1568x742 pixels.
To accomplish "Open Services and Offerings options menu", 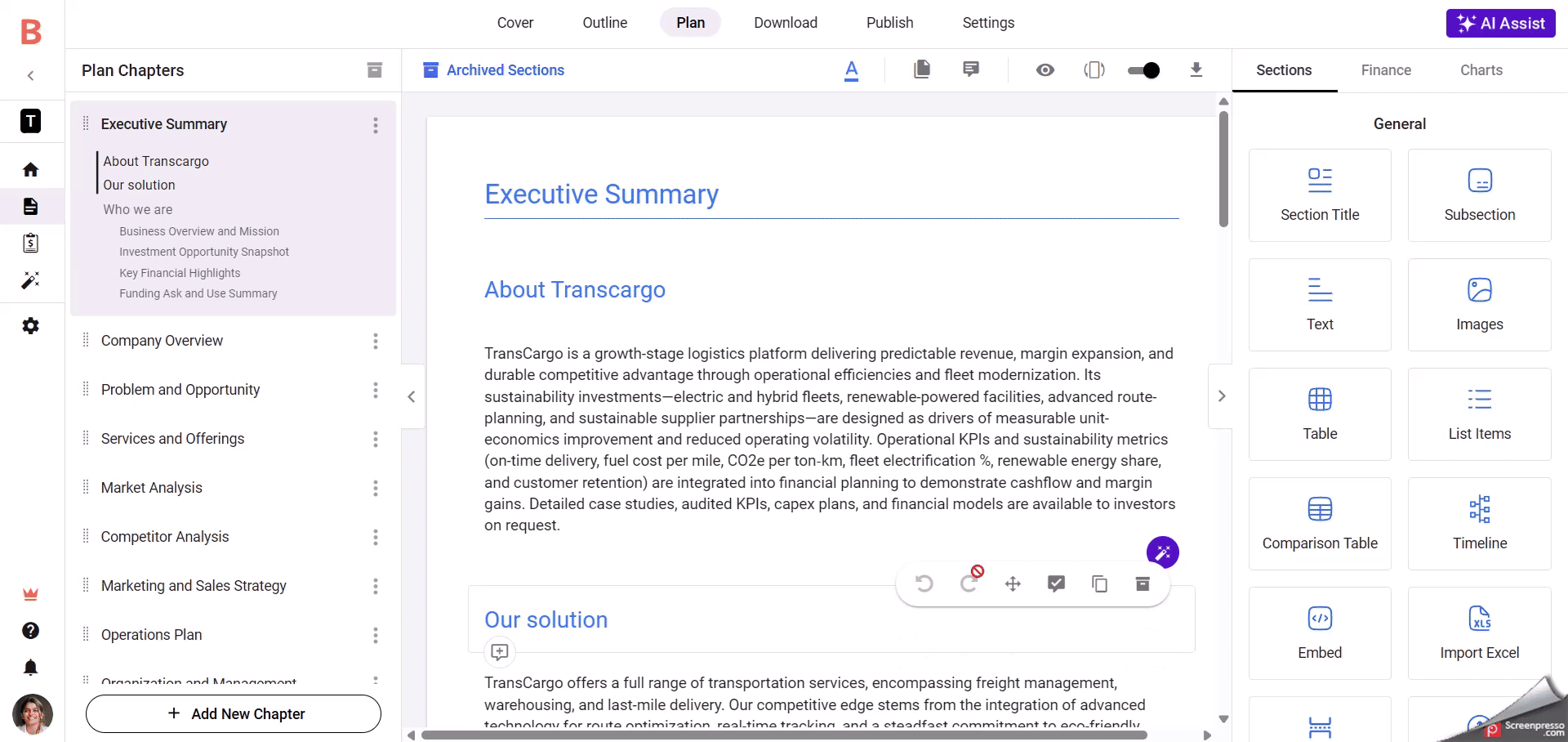I will click(x=376, y=439).
